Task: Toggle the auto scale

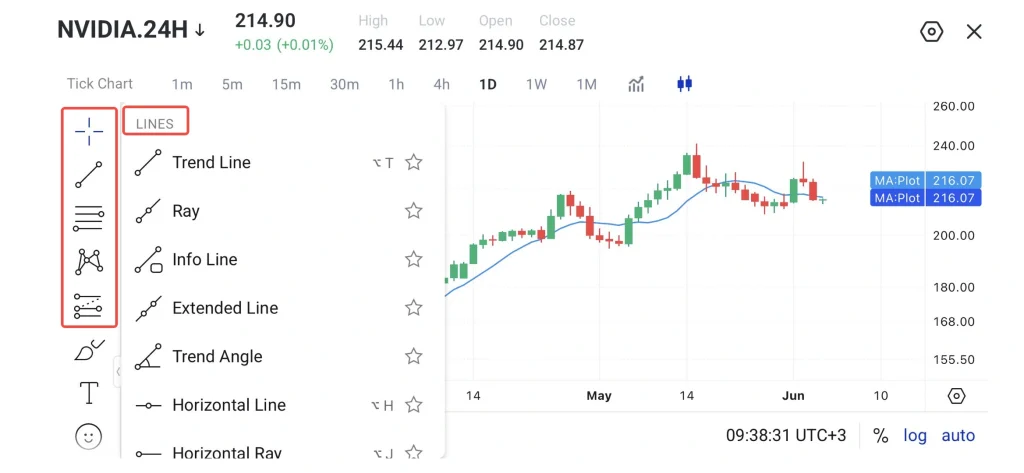Action: pyautogui.click(x=958, y=436)
